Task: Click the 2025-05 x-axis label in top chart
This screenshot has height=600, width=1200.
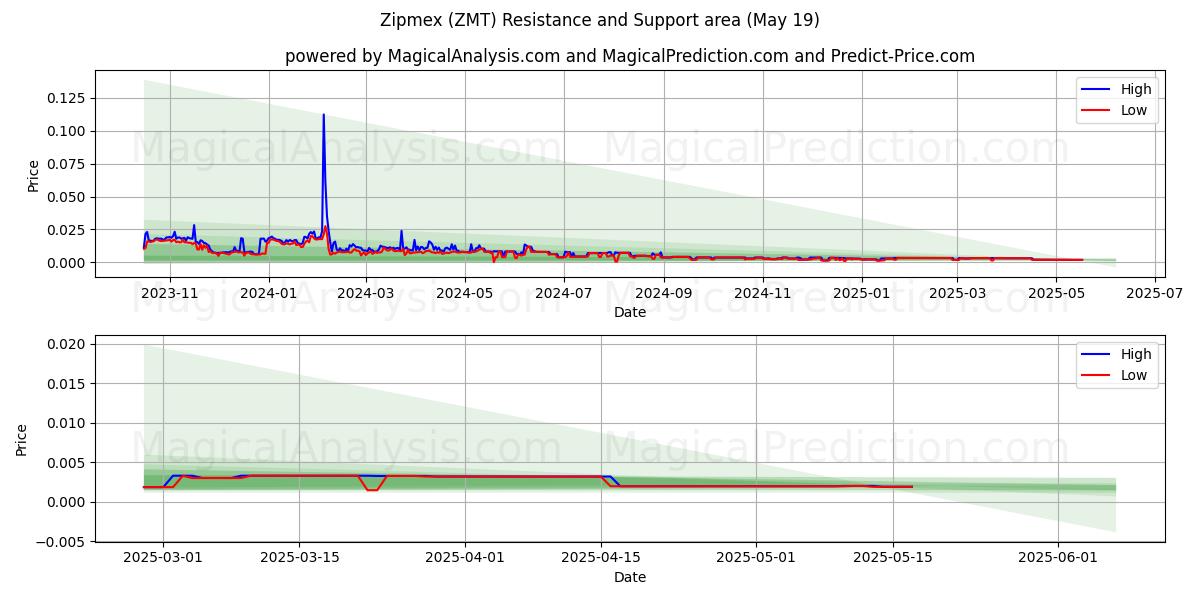Action: tap(1055, 293)
